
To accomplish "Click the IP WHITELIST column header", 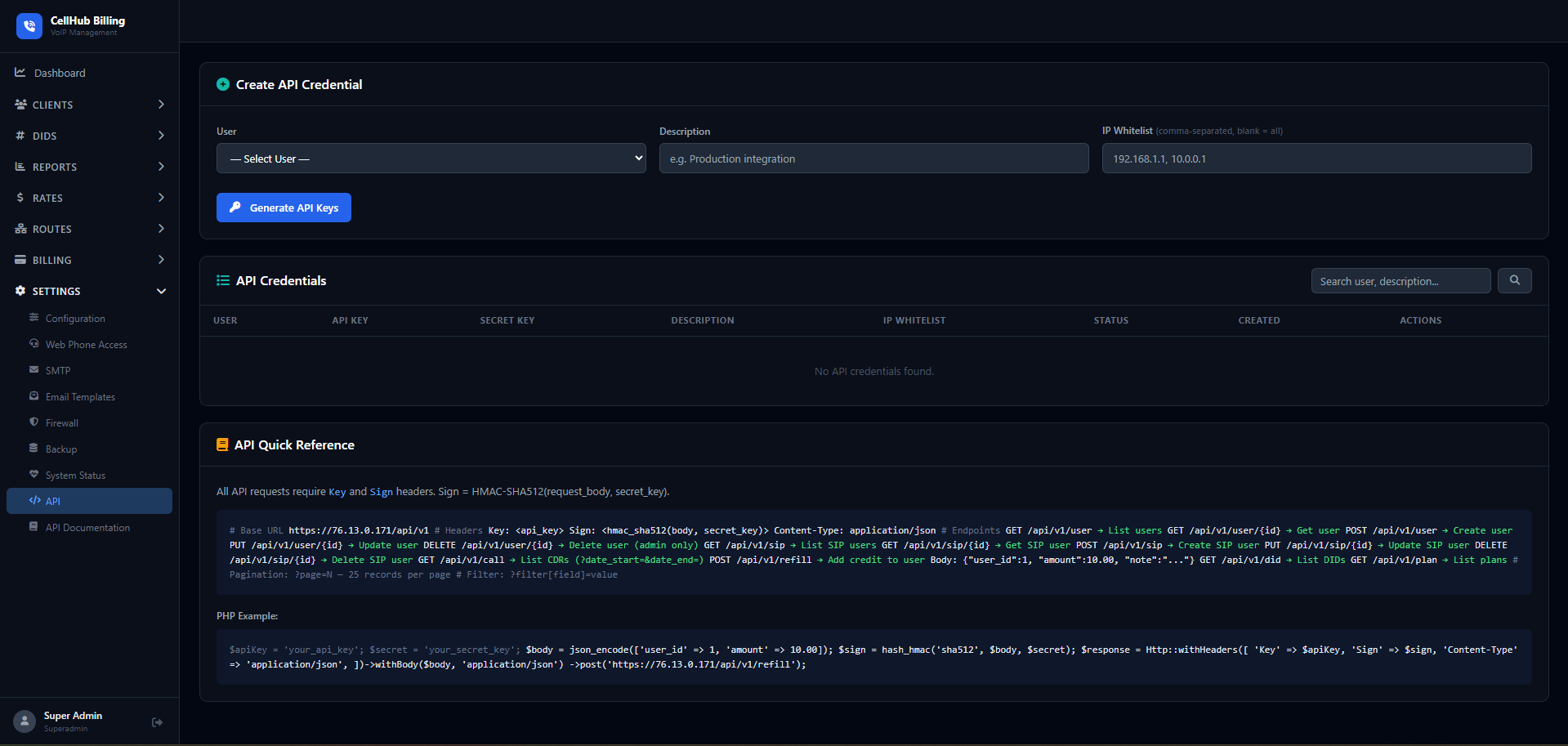I will tap(914, 320).
